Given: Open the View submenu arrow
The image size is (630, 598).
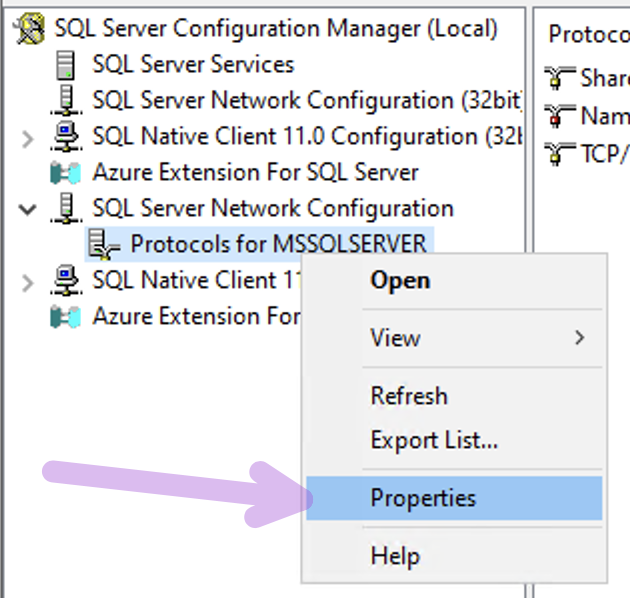Looking at the screenshot, I should [x=579, y=338].
